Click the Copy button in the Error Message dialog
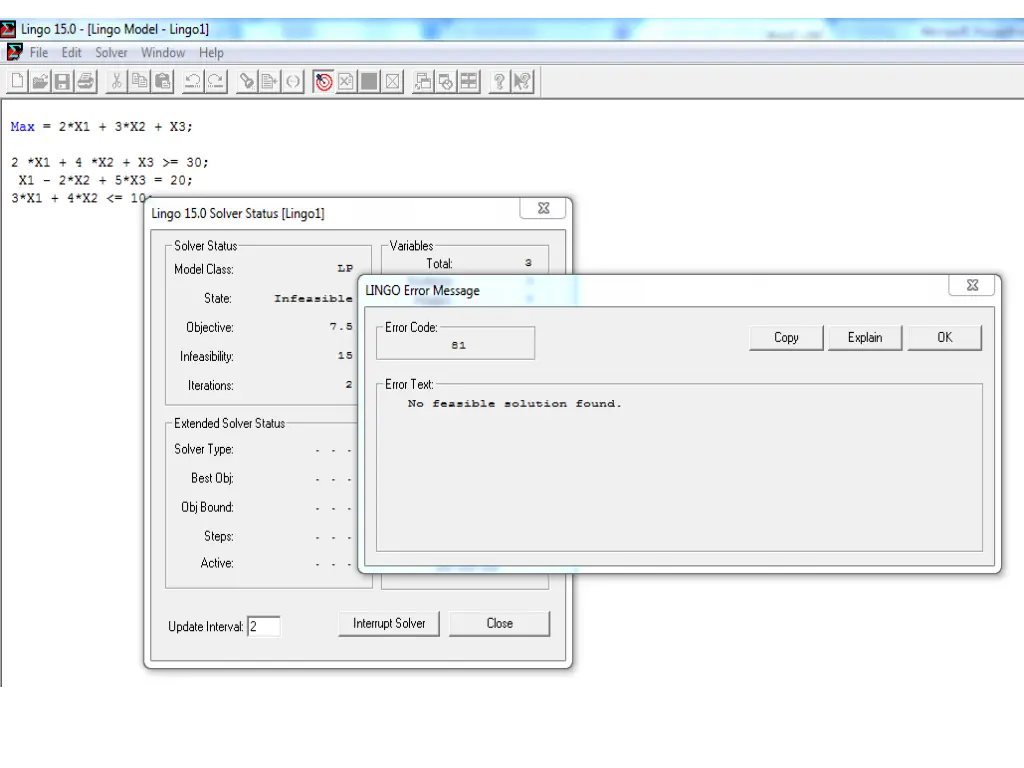Image resolution: width=1024 pixels, height=768 pixels. (x=786, y=338)
